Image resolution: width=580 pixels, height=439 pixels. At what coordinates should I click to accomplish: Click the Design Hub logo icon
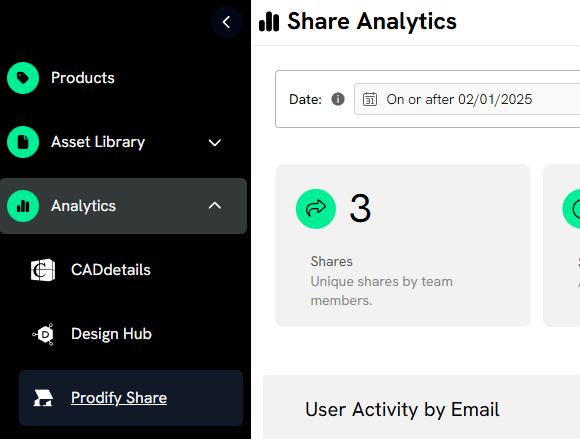(x=43, y=334)
